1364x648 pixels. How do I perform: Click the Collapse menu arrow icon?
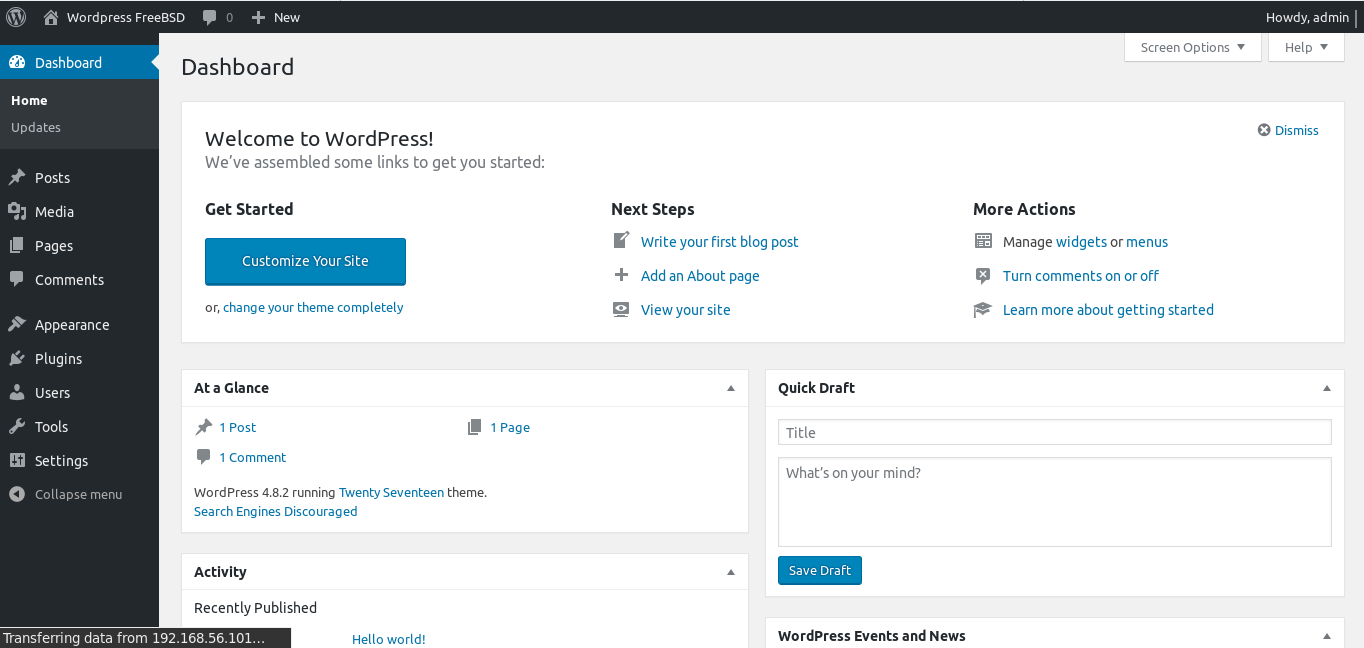click(x=17, y=494)
